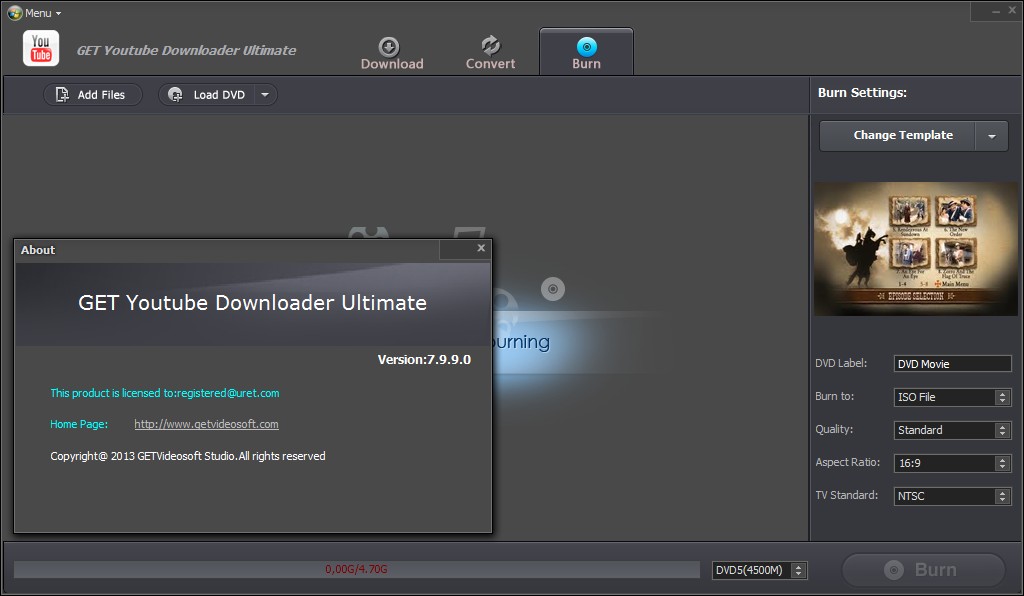
Task: Click the GET Youtube Downloader Ultimate banner title
Action: (x=252, y=303)
